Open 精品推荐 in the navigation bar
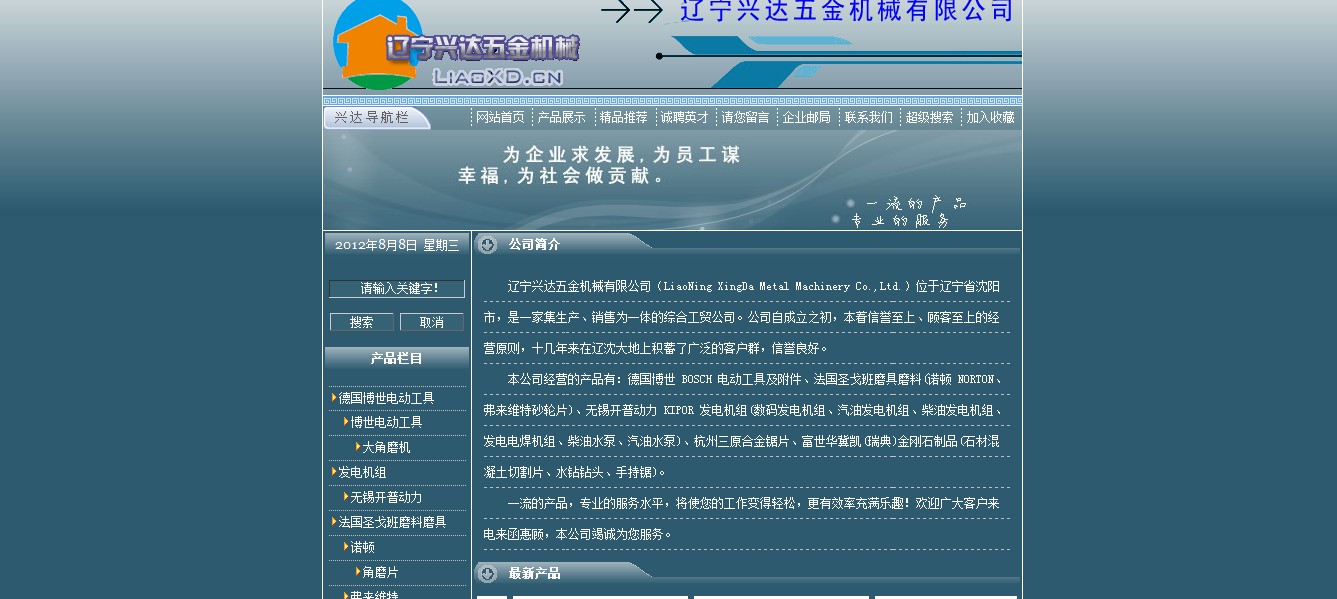 624,118
